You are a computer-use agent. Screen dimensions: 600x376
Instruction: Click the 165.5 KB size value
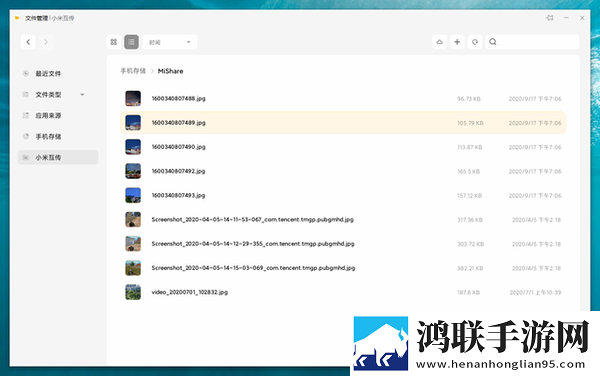[x=468, y=171]
